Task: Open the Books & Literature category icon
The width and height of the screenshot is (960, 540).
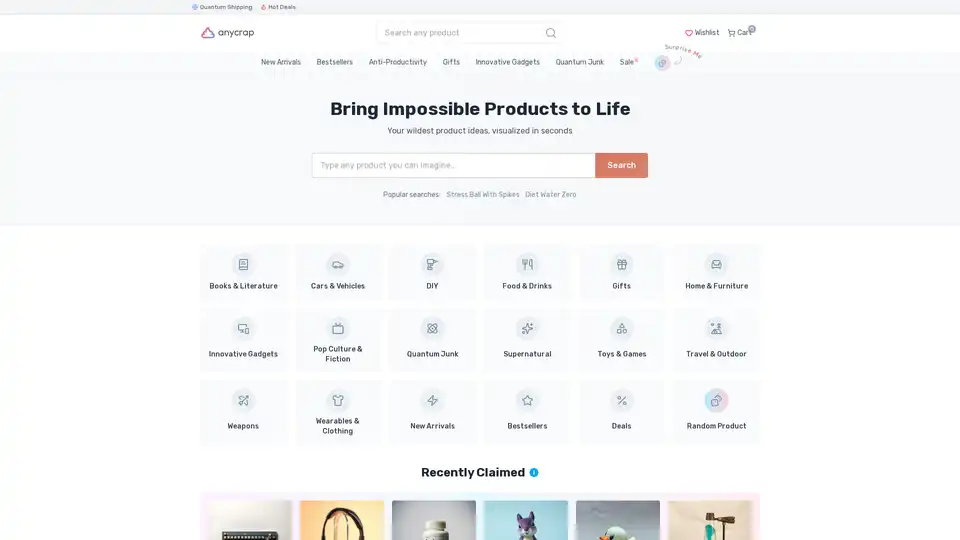Action: [x=243, y=264]
